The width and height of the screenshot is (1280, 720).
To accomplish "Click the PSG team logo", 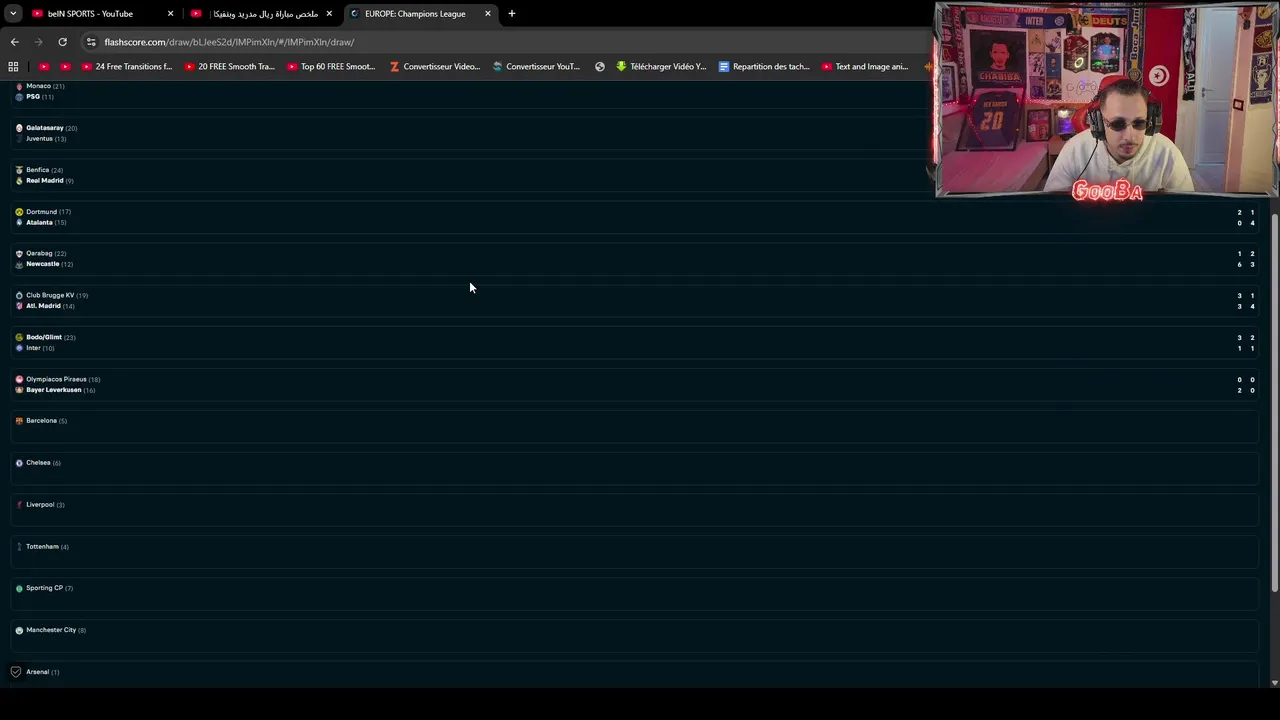I will click(x=19, y=97).
